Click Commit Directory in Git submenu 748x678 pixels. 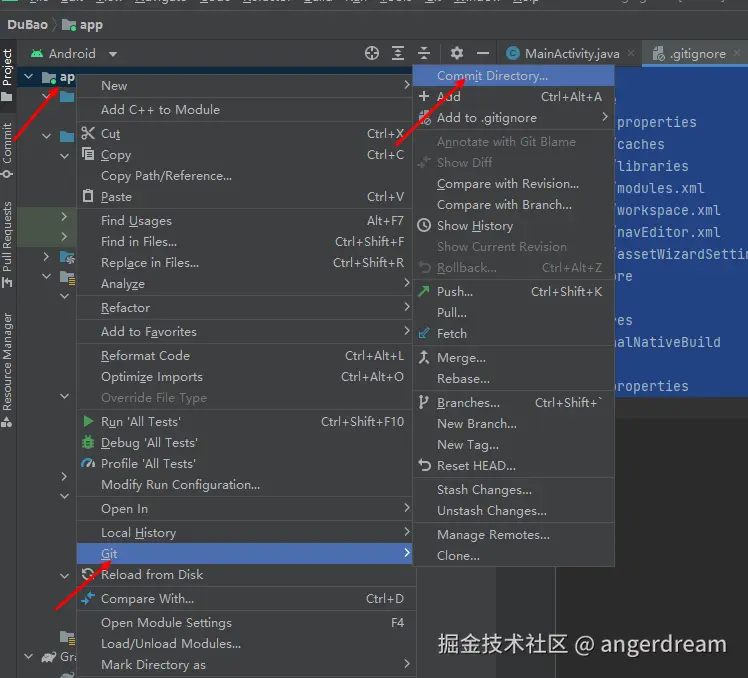[513, 76]
